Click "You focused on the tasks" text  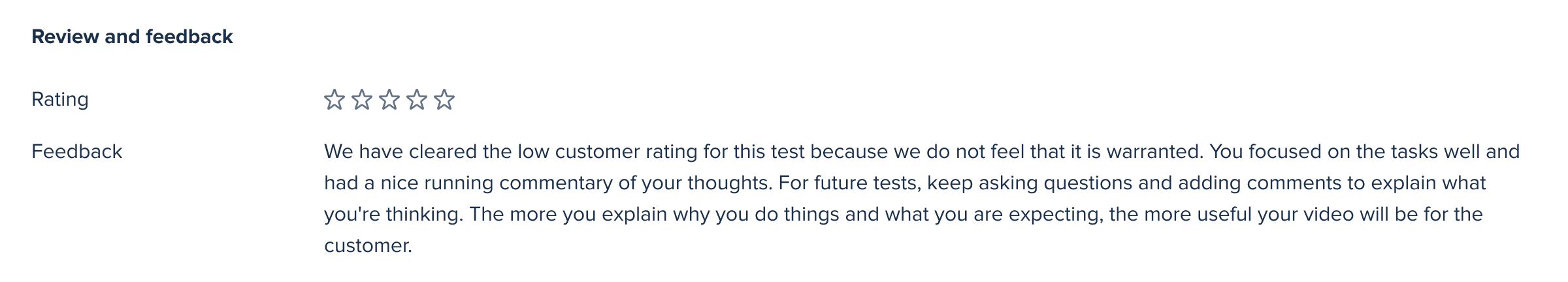click(1324, 151)
